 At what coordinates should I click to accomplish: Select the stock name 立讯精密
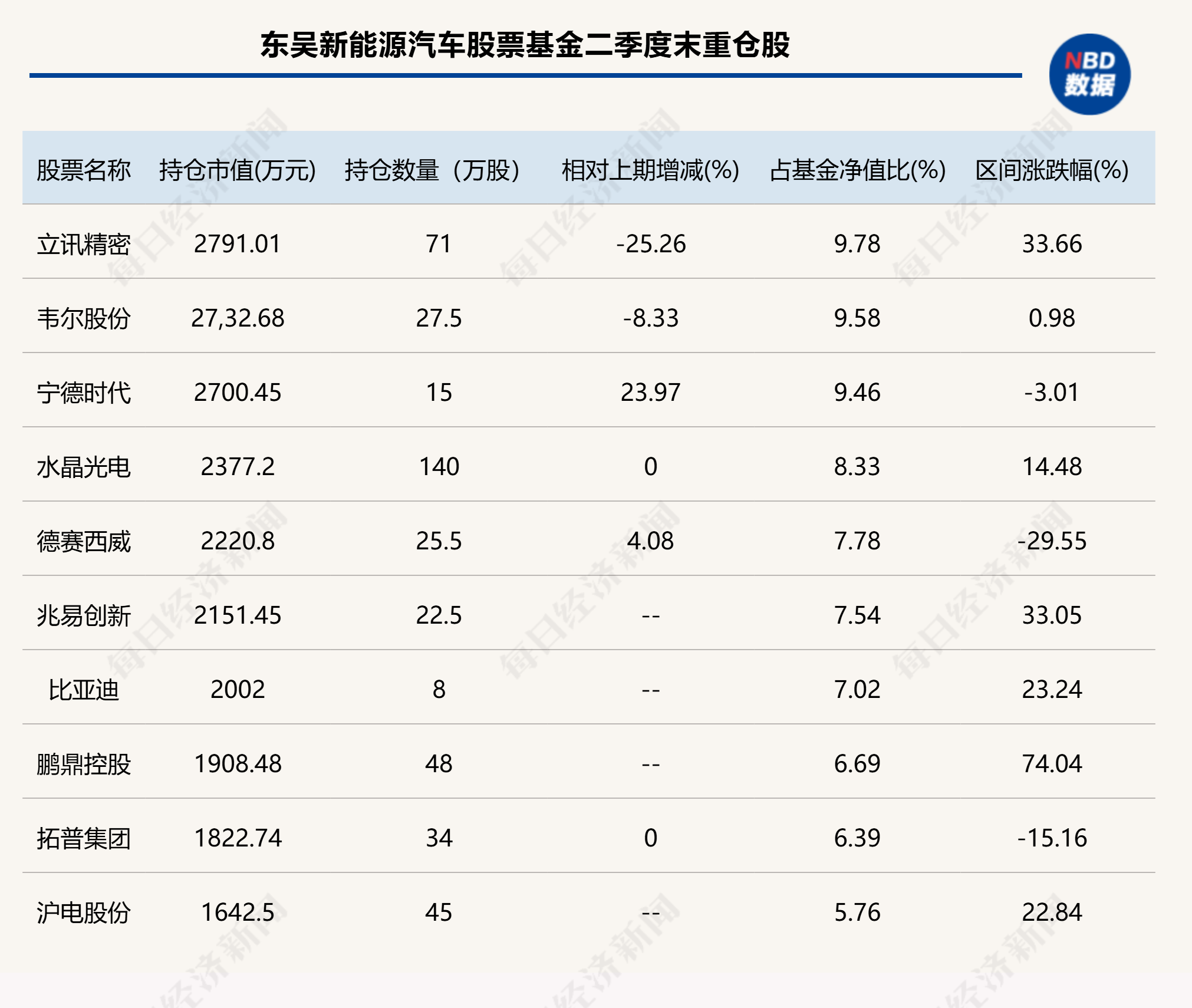click(84, 244)
